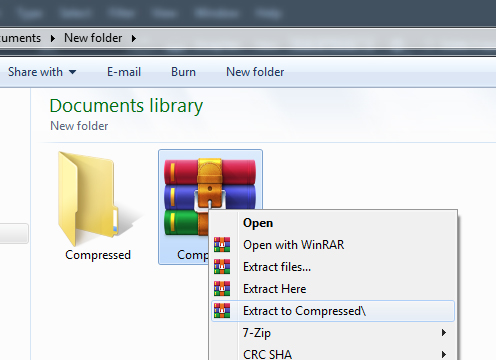Choose Extract files... menu entry
The height and width of the screenshot is (360, 496).
[x=333, y=267]
